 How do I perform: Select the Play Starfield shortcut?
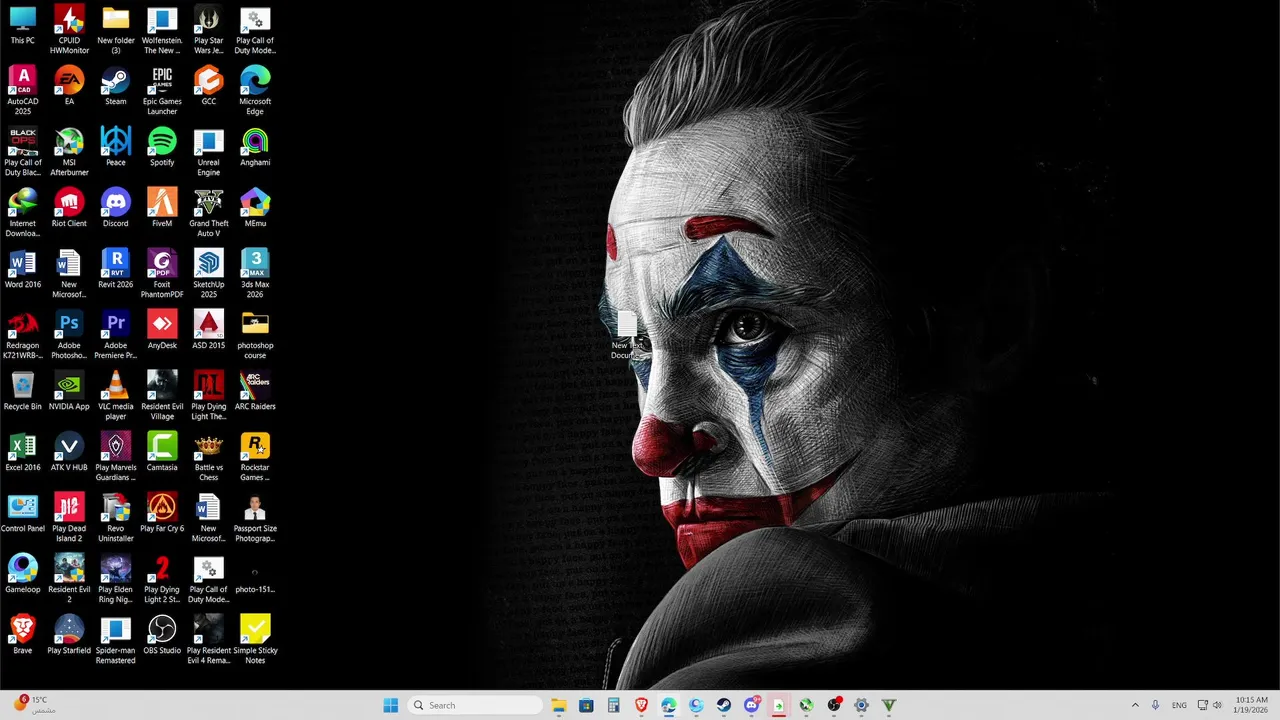[69, 635]
